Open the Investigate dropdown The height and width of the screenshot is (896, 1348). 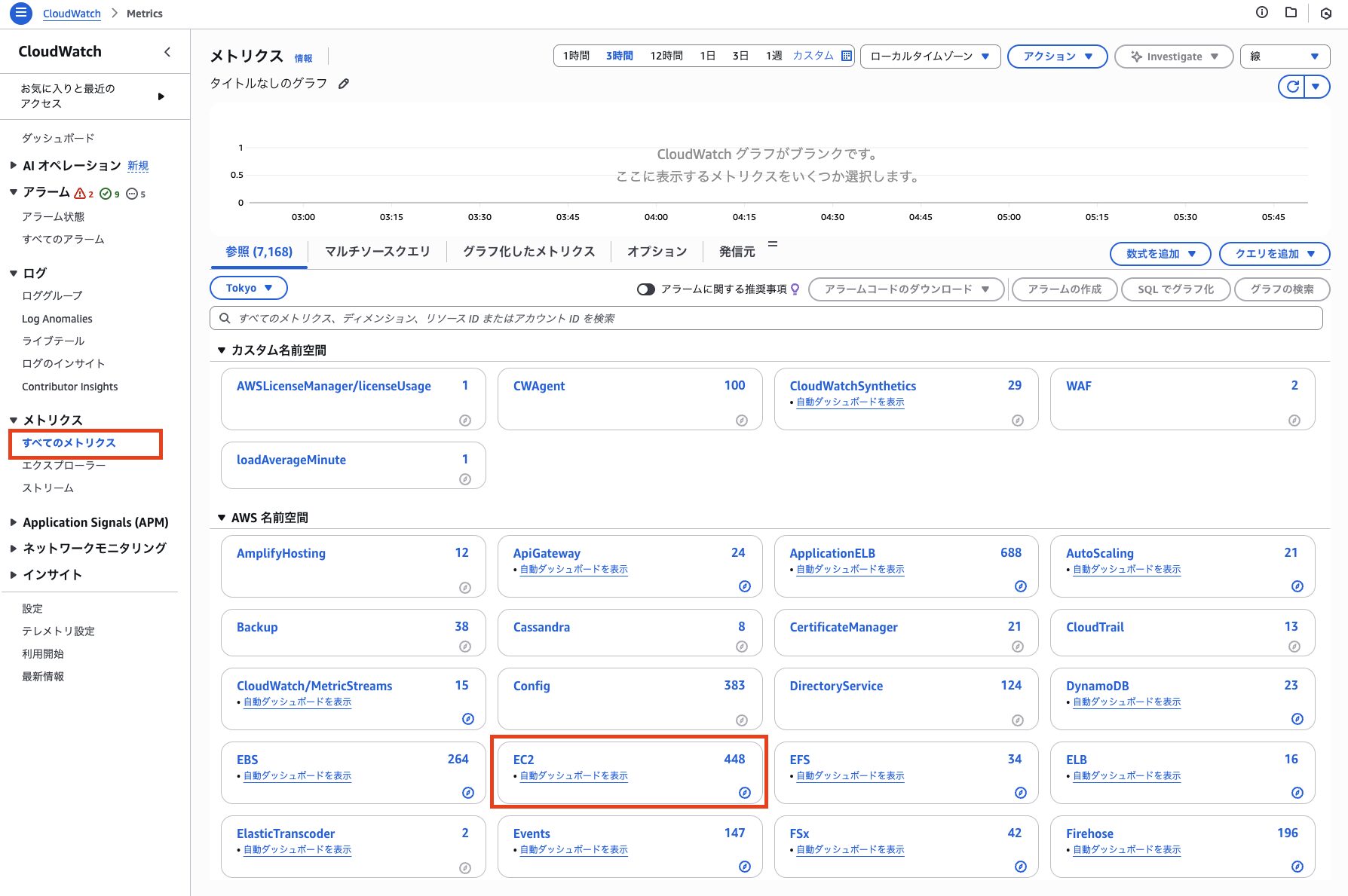(x=1174, y=57)
